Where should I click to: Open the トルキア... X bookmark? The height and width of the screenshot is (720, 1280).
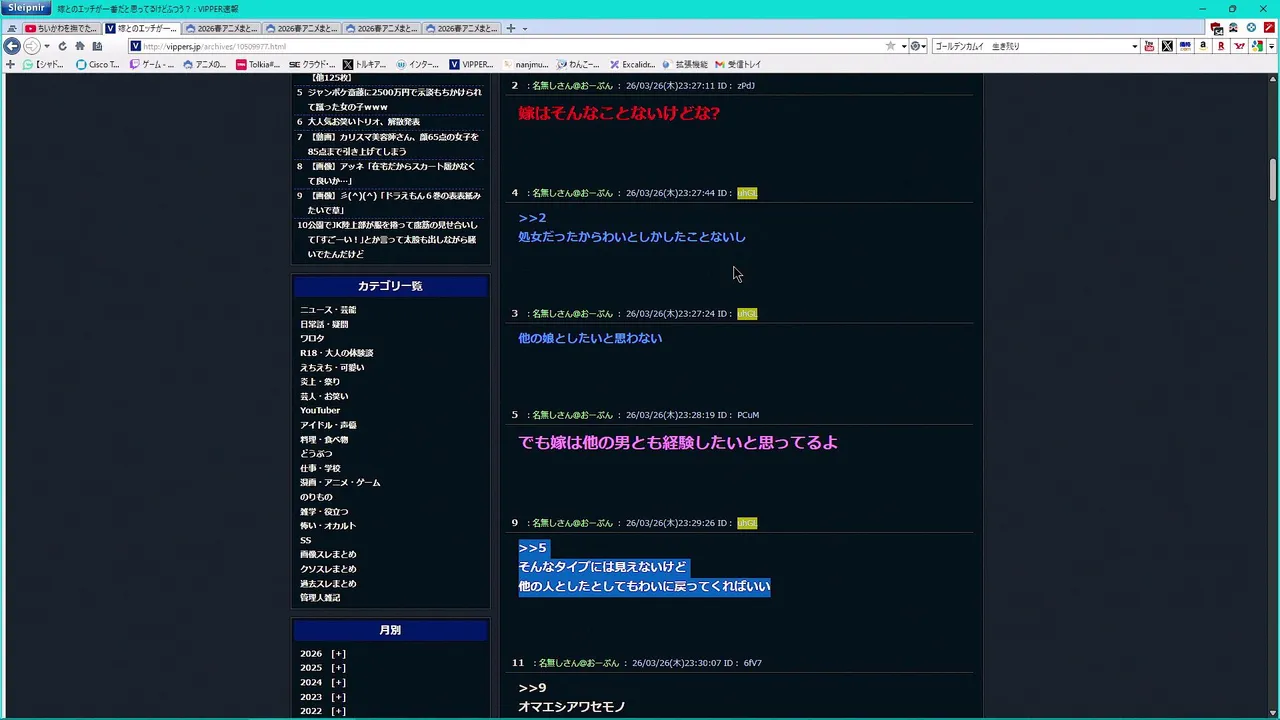coord(364,64)
